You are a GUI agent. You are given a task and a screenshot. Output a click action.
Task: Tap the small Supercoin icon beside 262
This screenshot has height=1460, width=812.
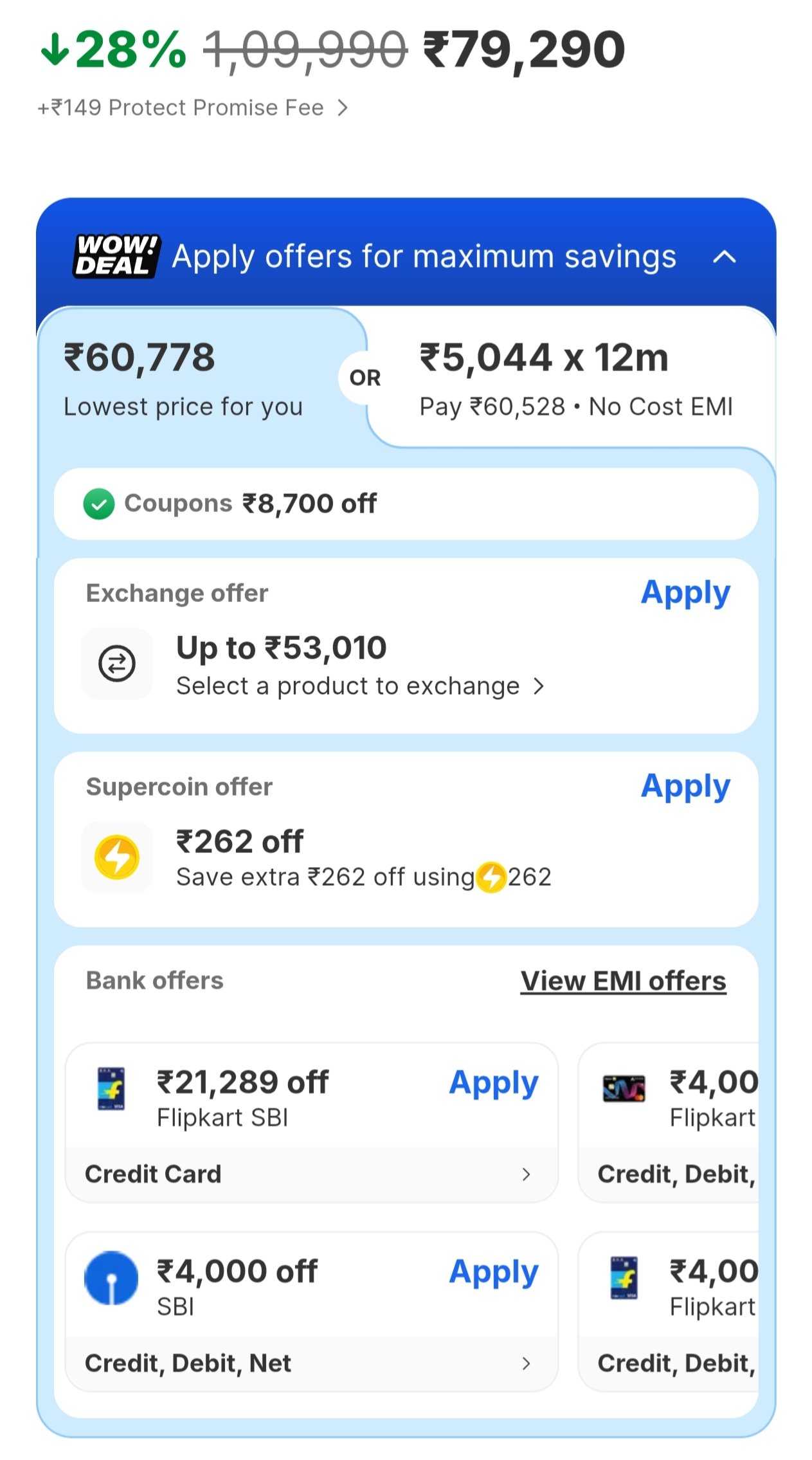492,877
